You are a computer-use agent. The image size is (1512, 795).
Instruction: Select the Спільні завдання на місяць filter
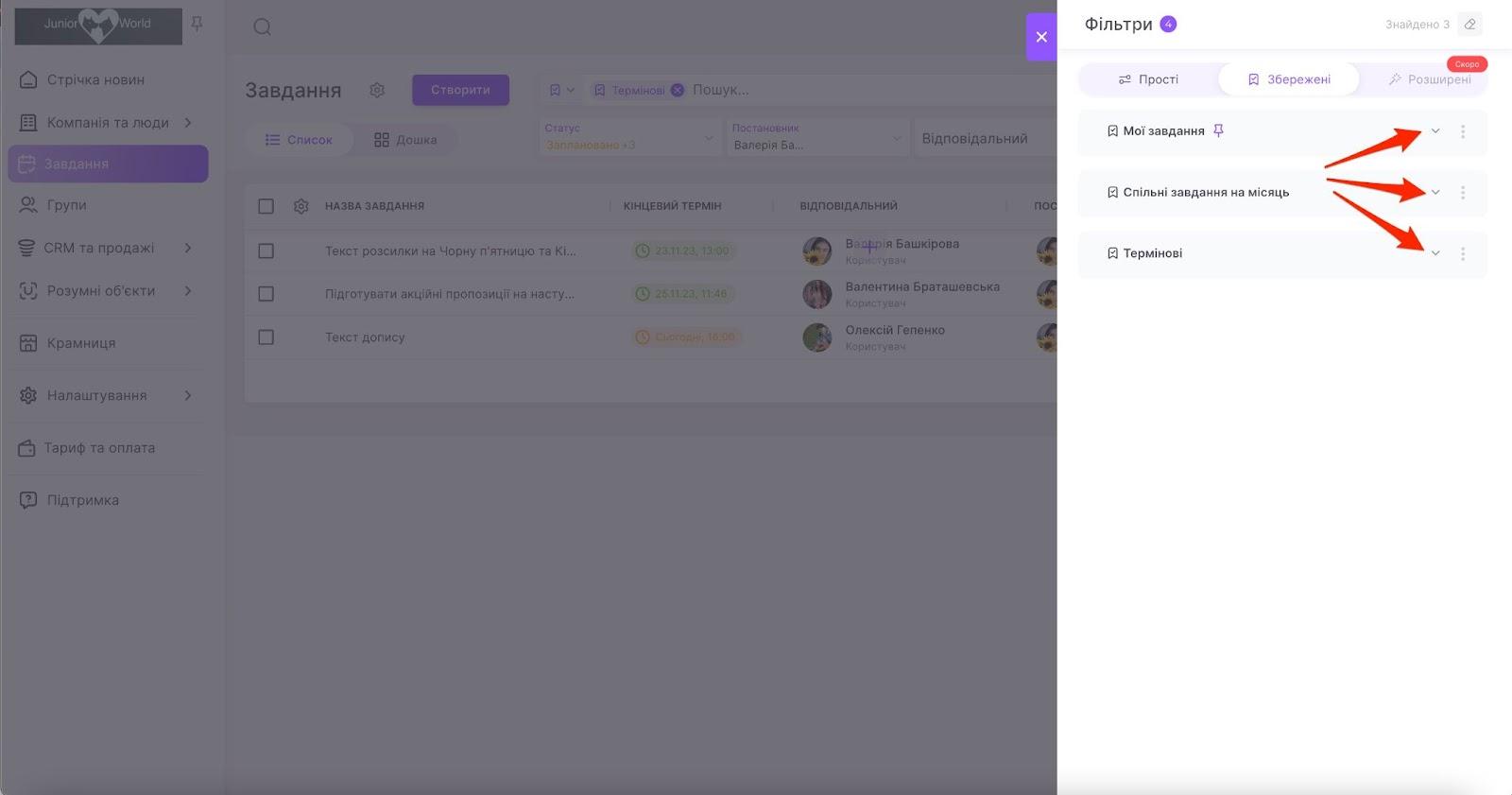pos(1206,193)
